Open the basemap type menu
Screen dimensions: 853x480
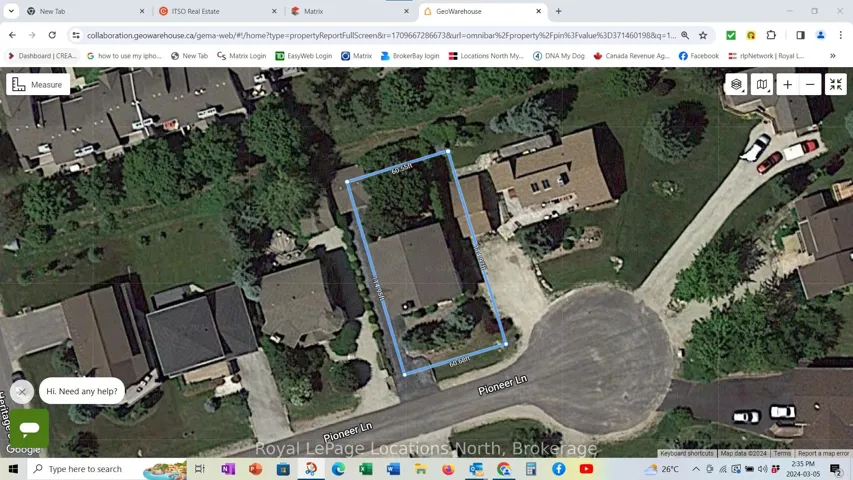pyautogui.click(x=762, y=85)
